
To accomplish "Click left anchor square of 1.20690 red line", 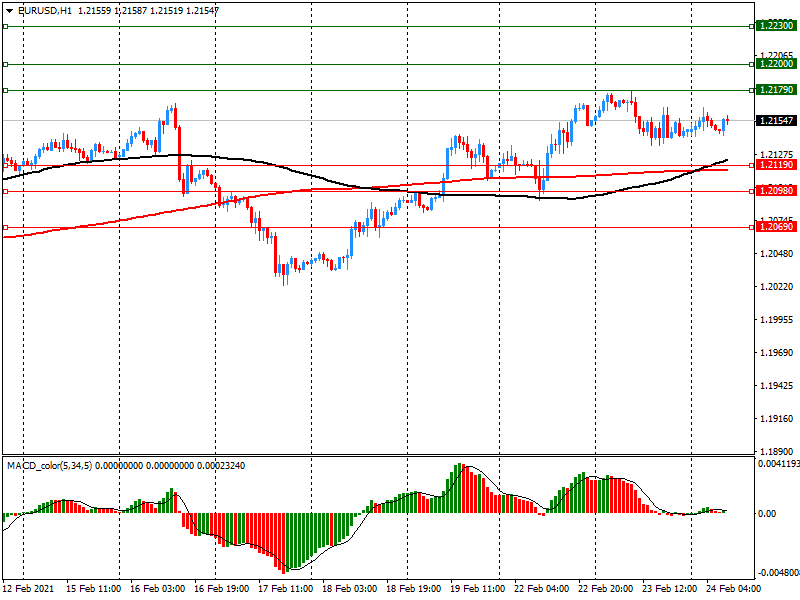I will click(x=5, y=228).
